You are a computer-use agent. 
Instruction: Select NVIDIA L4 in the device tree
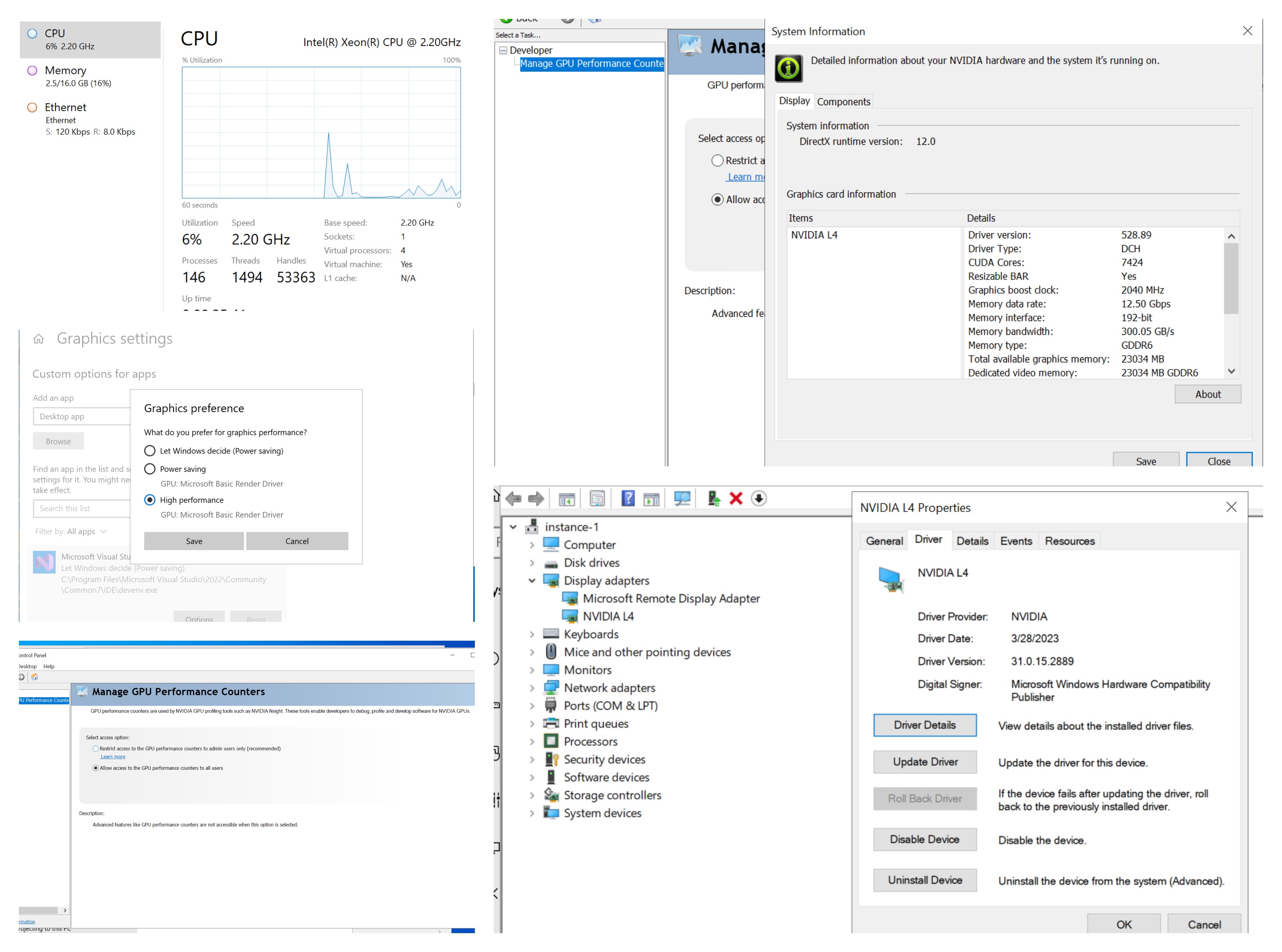(608, 616)
